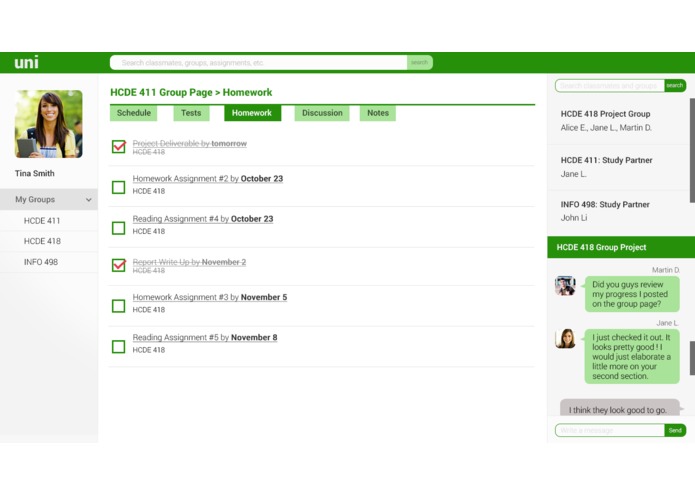Open Project Deliverable by tomorrow link
This screenshot has height=494, width=695.
click(190, 144)
